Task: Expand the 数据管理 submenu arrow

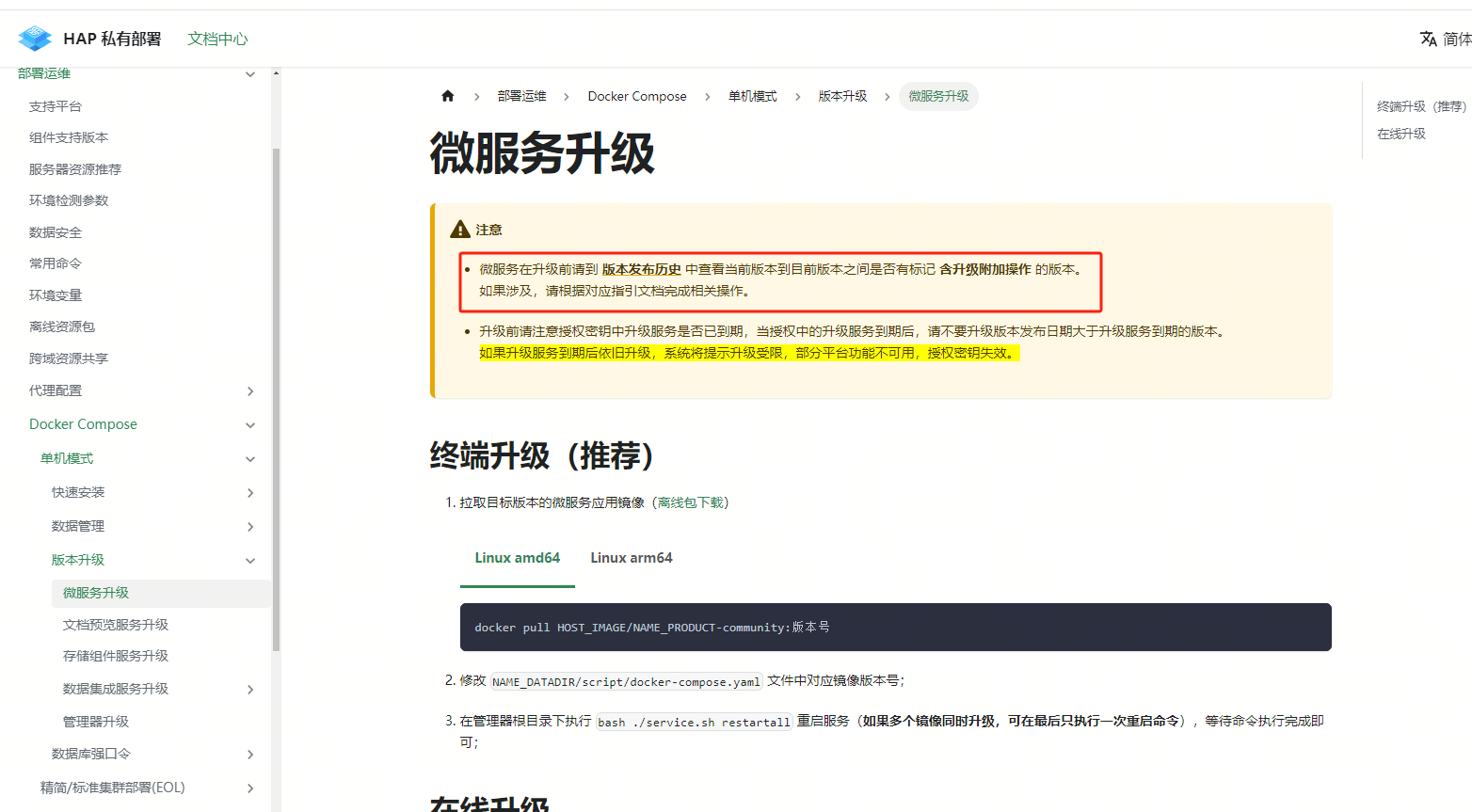Action: pyautogui.click(x=250, y=527)
